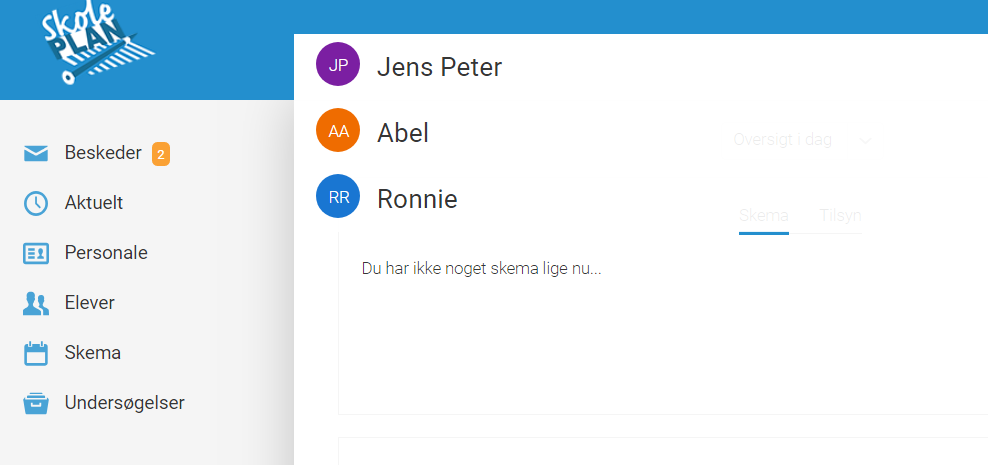Switch to the Skema tab
The height and width of the screenshot is (465, 988).
coord(764,215)
